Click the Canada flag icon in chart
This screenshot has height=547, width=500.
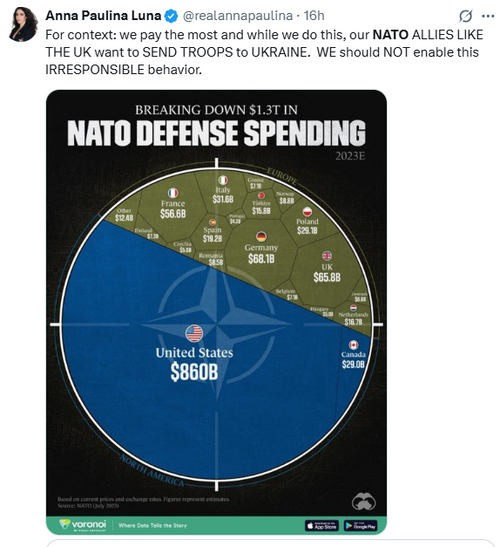coord(353,345)
